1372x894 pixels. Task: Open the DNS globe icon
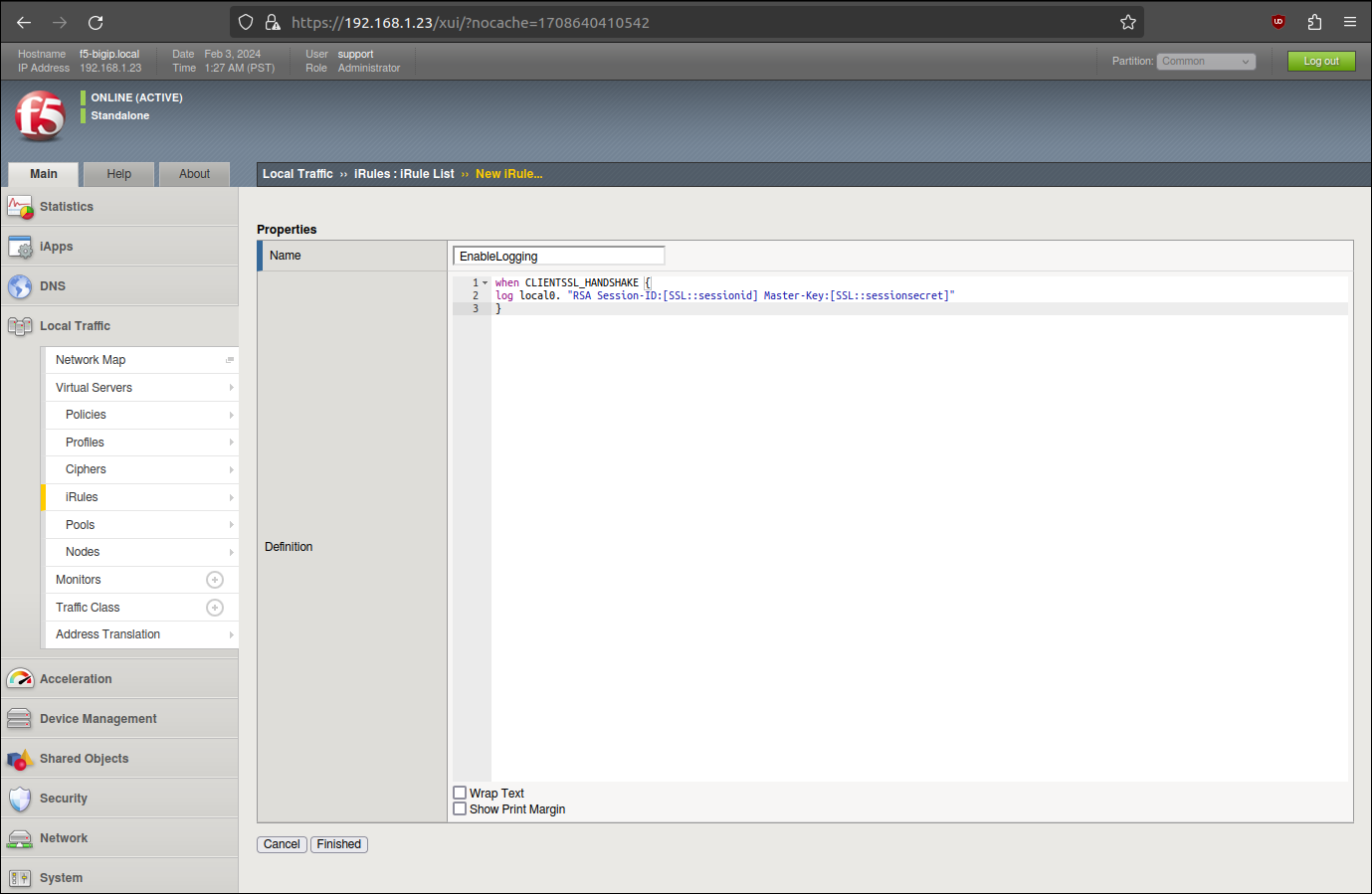pyautogui.click(x=20, y=286)
